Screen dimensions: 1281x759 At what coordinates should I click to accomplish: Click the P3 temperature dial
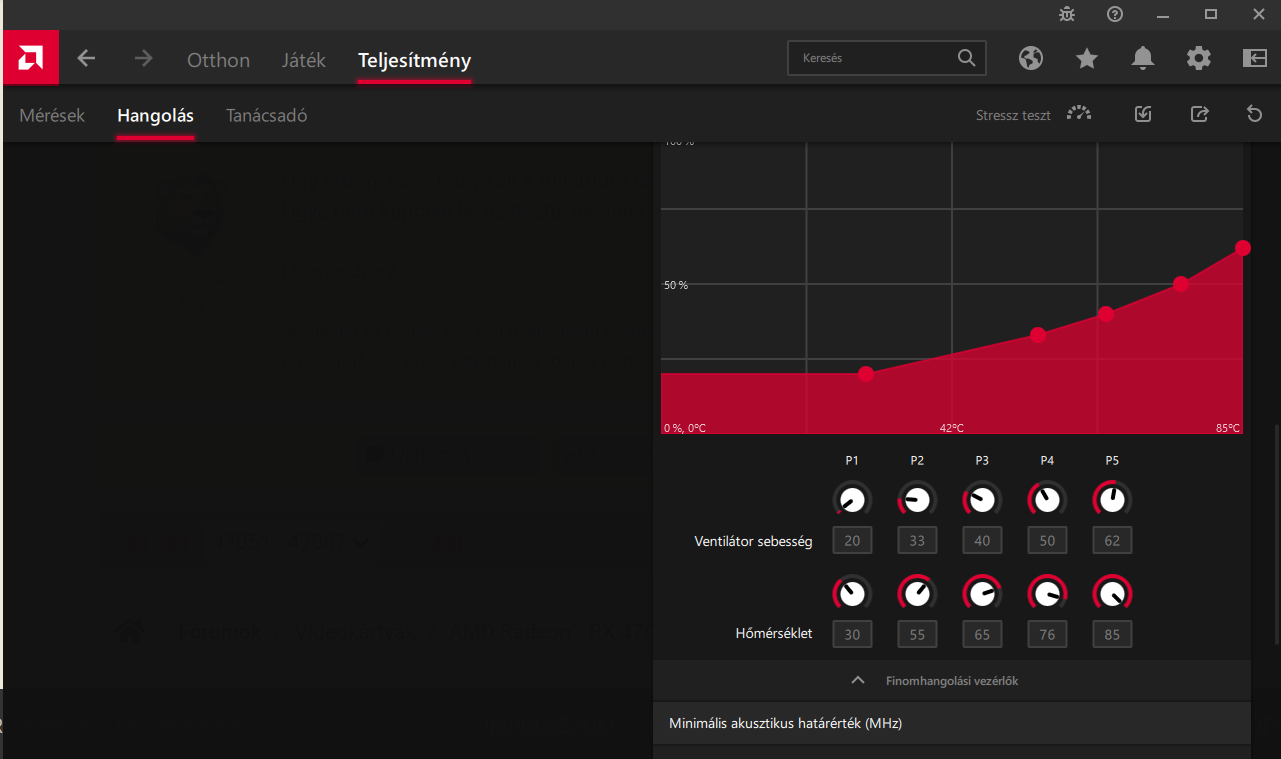tap(982, 593)
